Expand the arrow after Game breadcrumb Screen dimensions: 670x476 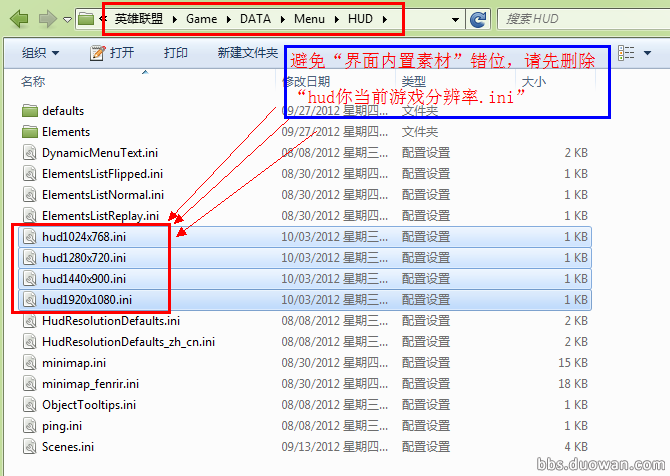pyautogui.click(x=229, y=19)
